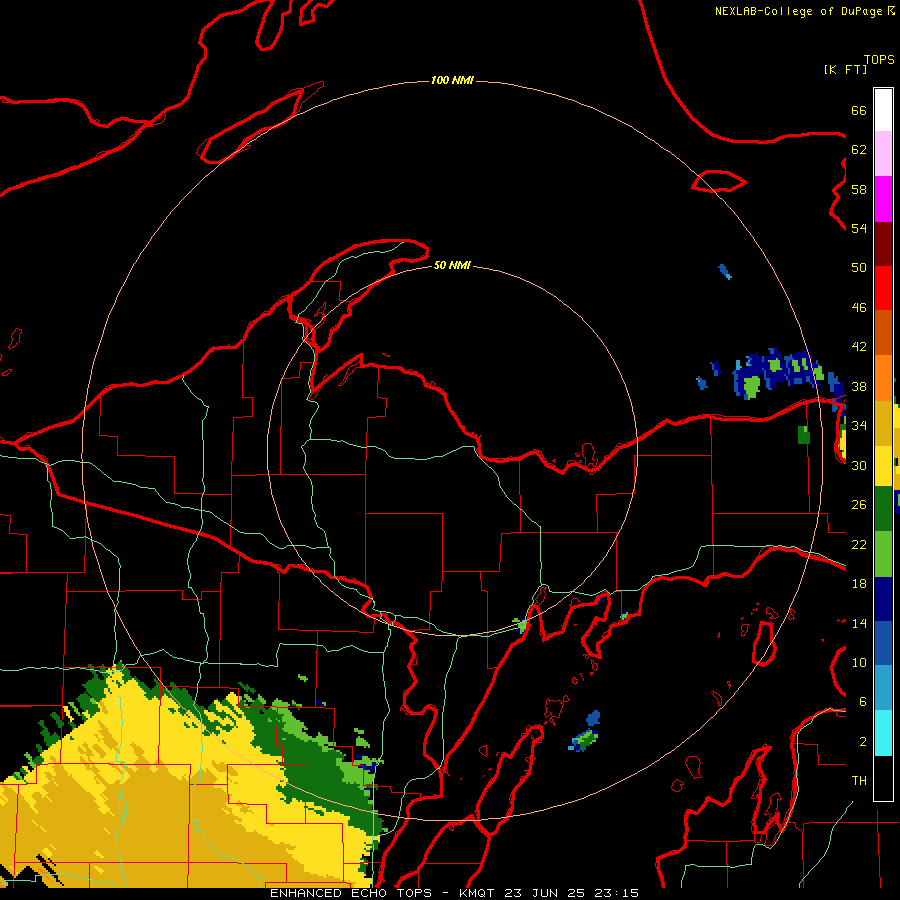
Task: Click the small green echo near eastern shore
Action: [804, 435]
